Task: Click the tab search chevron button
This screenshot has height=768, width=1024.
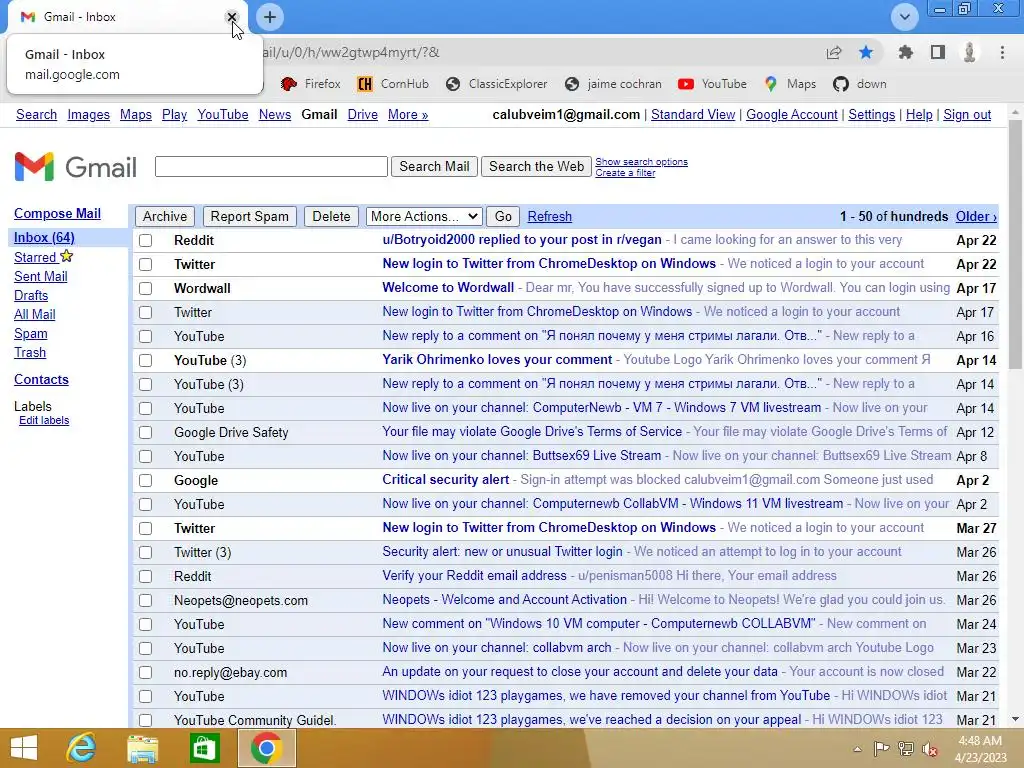Action: [904, 17]
